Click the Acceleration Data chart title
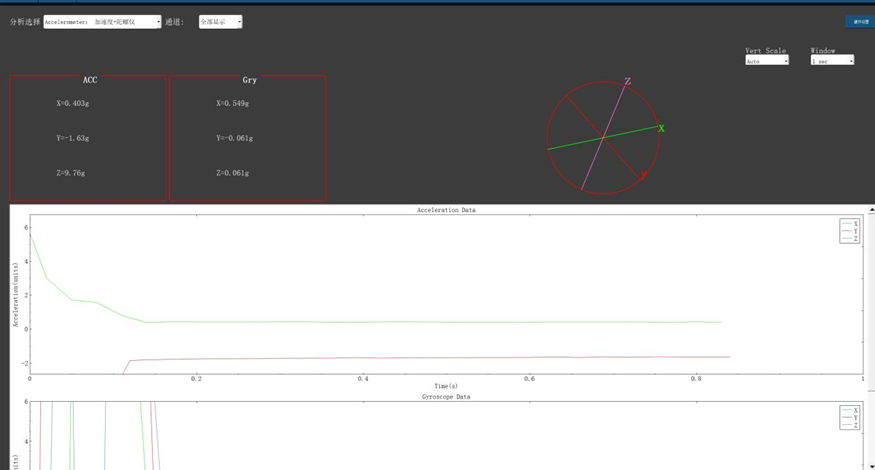Image resolution: width=875 pixels, height=470 pixels. 446,210
